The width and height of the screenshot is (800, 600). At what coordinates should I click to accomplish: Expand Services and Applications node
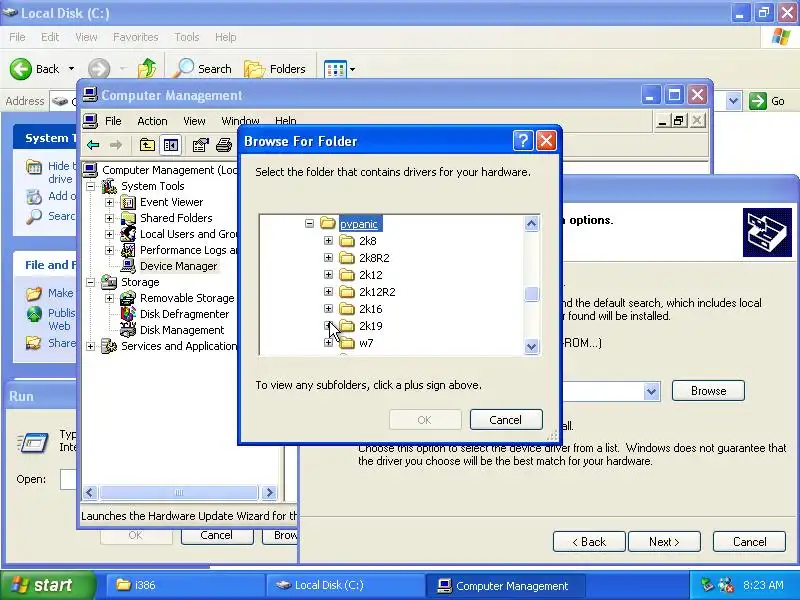click(x=90, y=346)
